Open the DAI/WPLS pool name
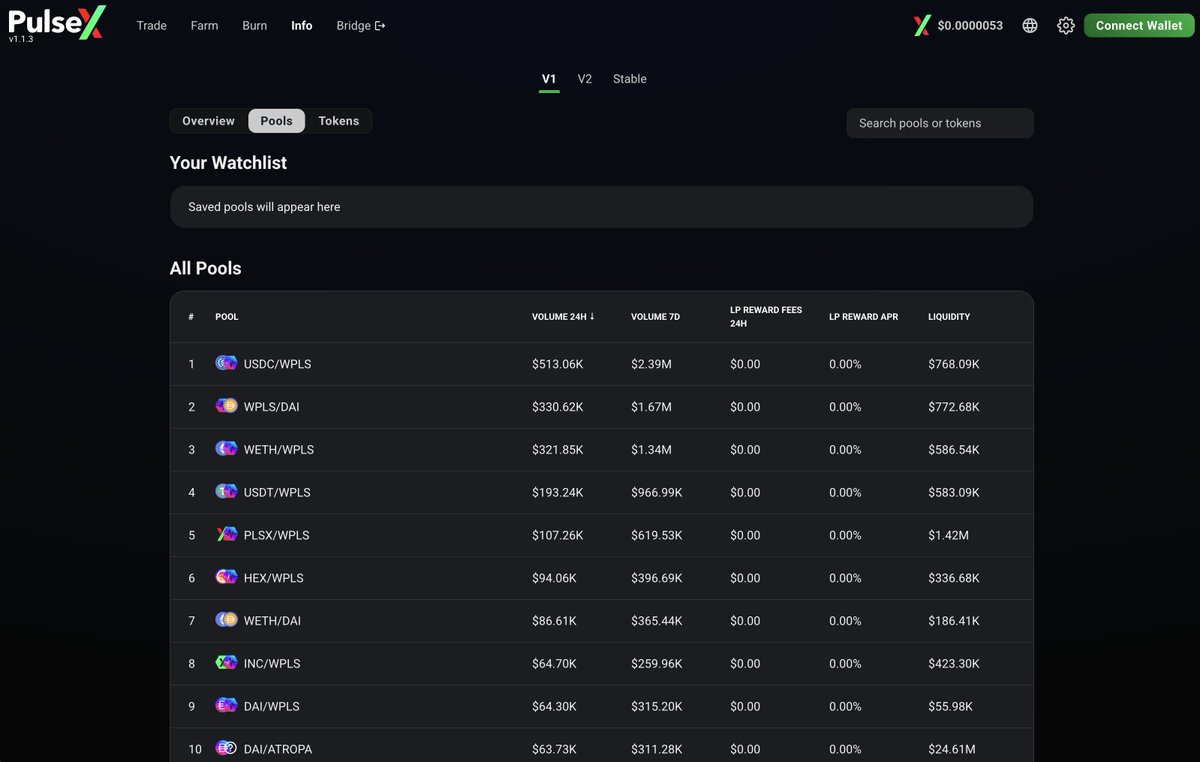 coord(272,706)
